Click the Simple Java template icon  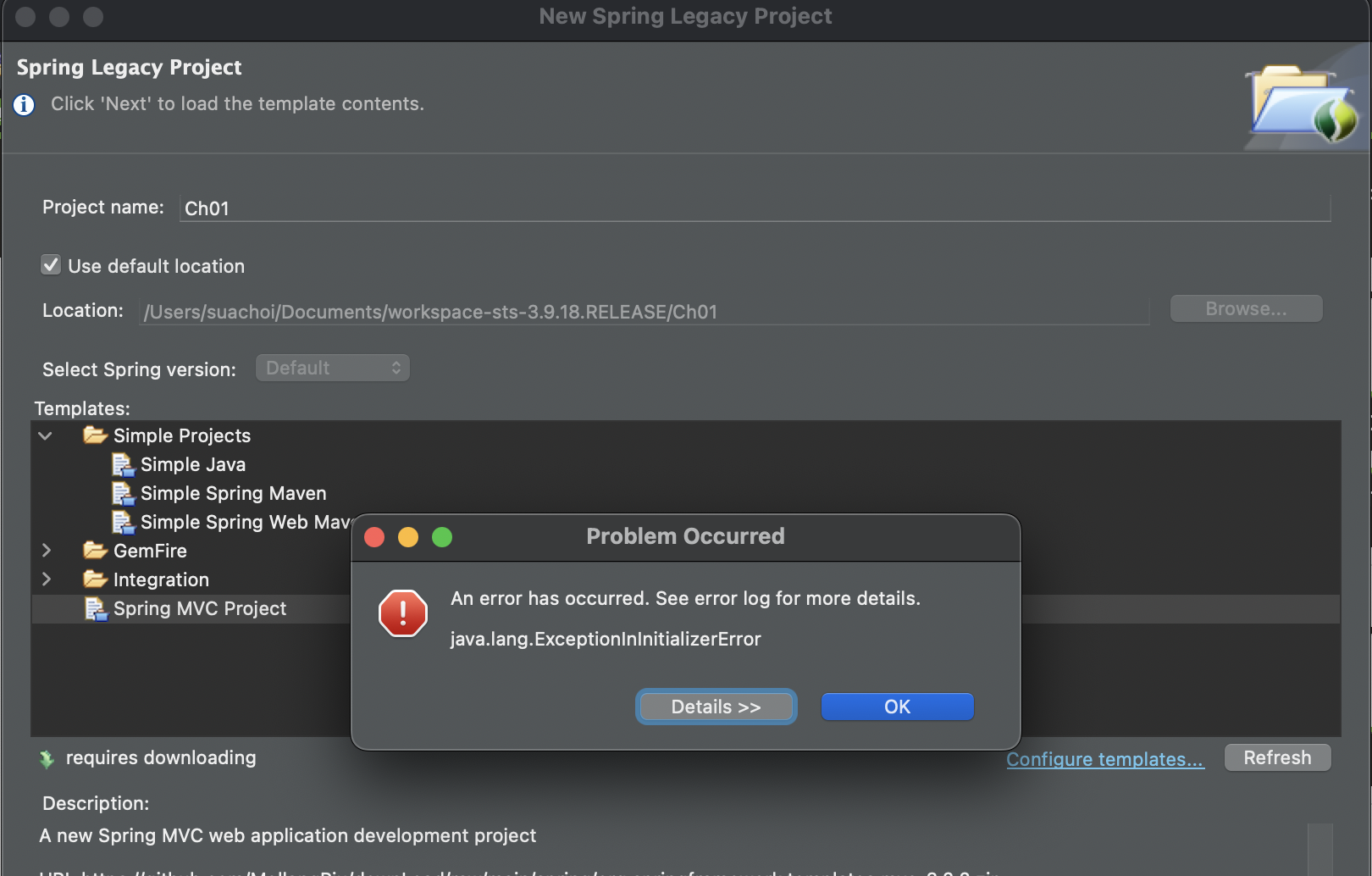point(124,464)
